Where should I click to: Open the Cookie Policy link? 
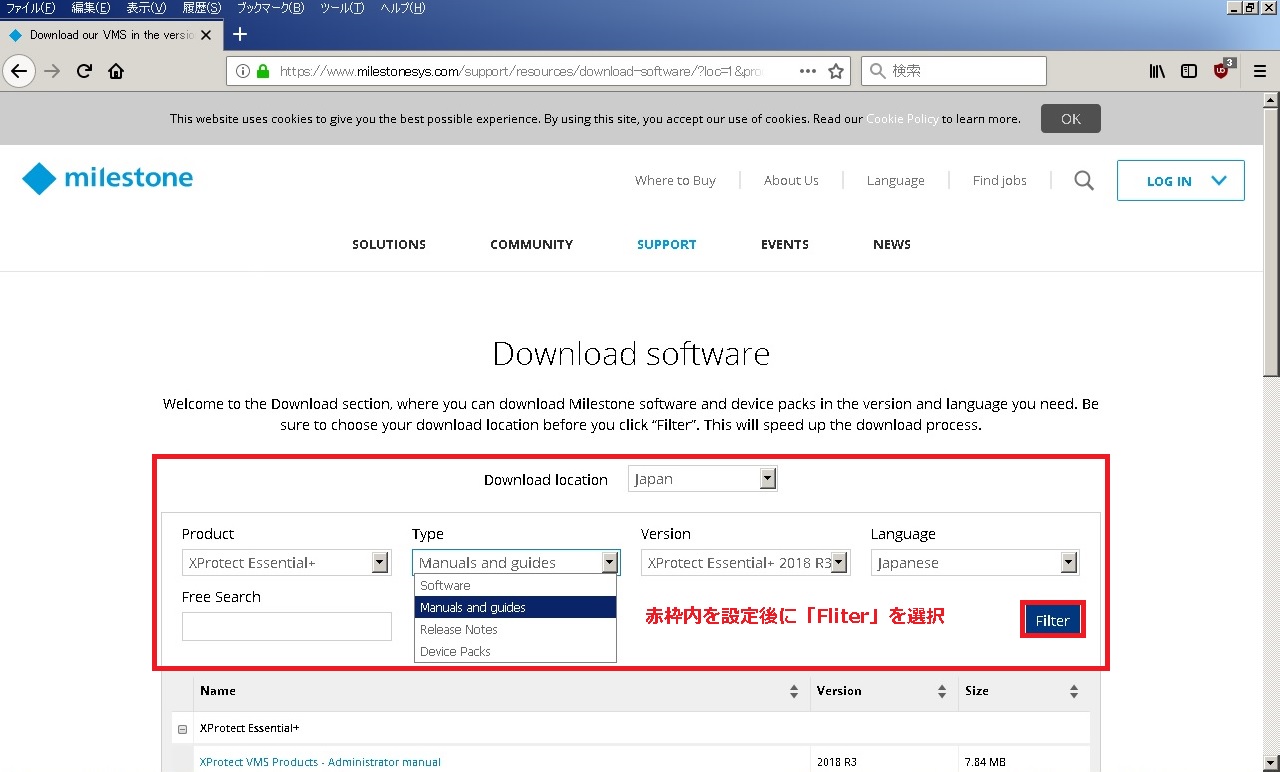pos(902,119)
